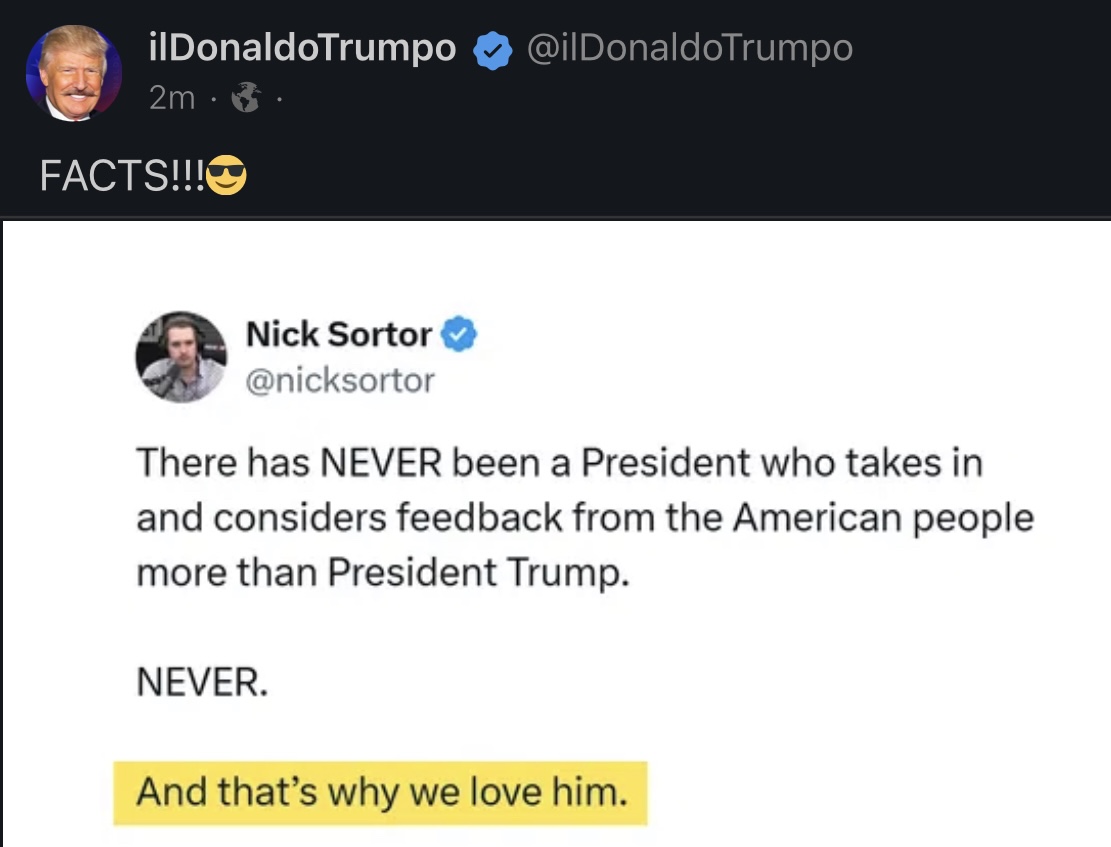The image size is (1111, 847).
Task: Click the small dot after the globe icon
Action: pos(277,98)
